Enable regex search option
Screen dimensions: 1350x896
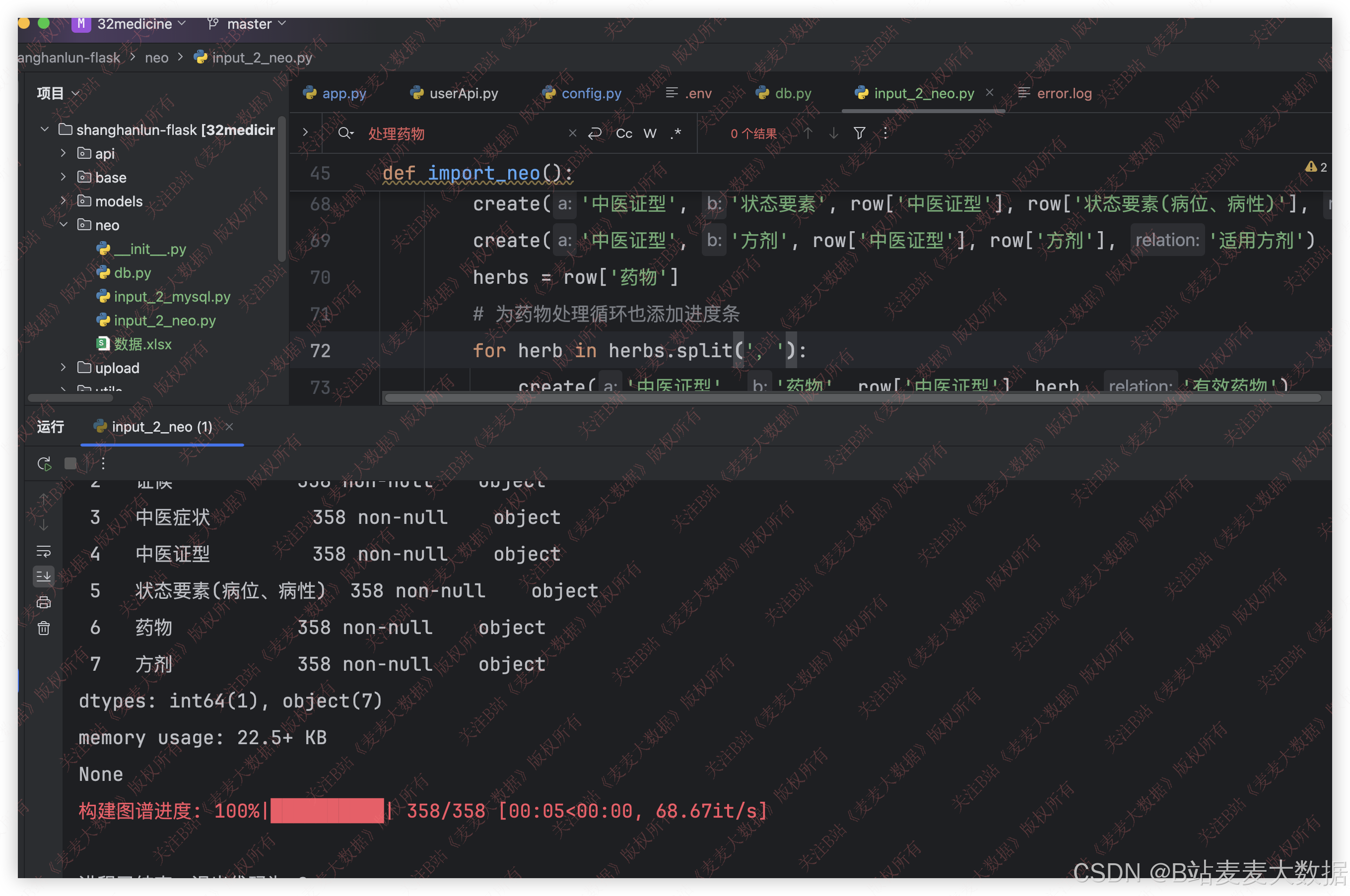[675, 134]
